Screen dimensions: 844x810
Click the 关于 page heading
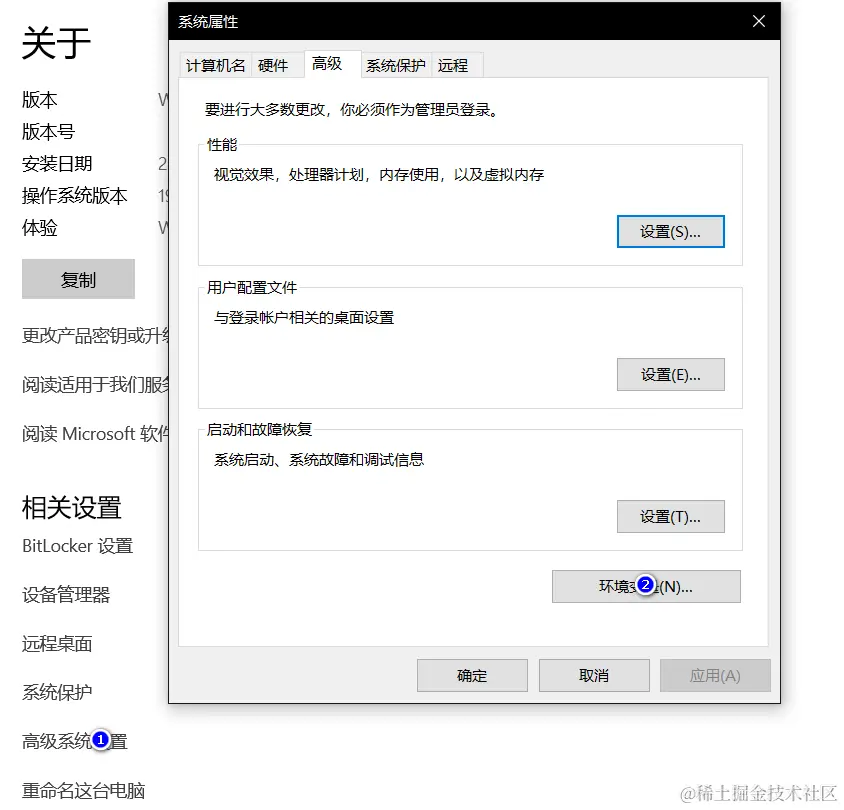pos(56,43)
